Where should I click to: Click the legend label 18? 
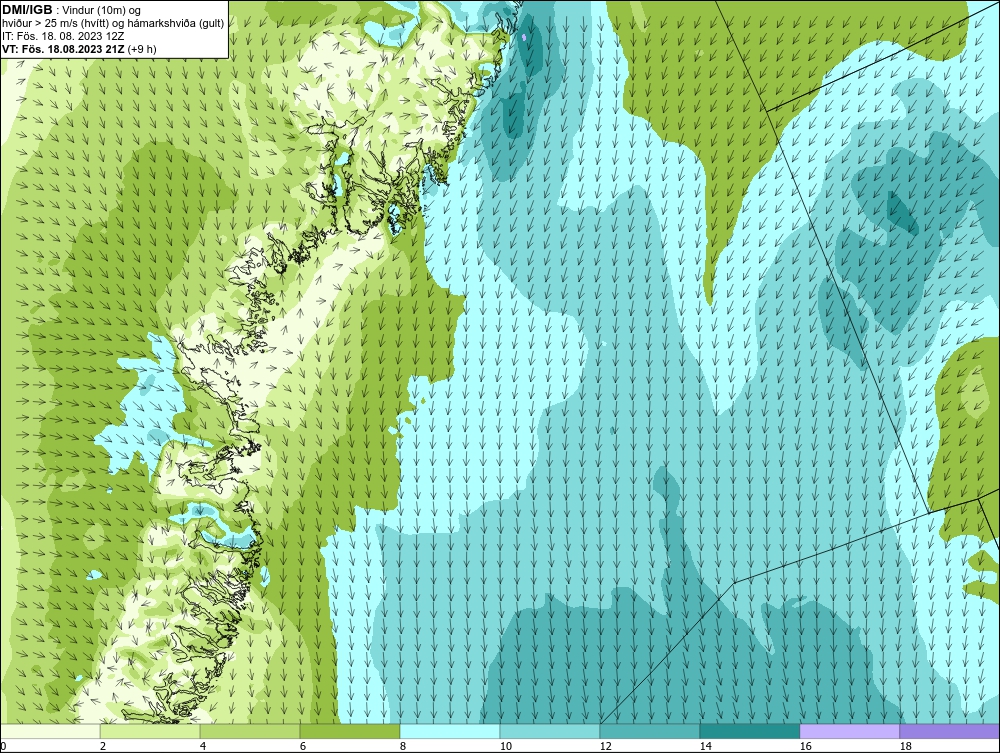pyautogui.click(x=906, y=746)
